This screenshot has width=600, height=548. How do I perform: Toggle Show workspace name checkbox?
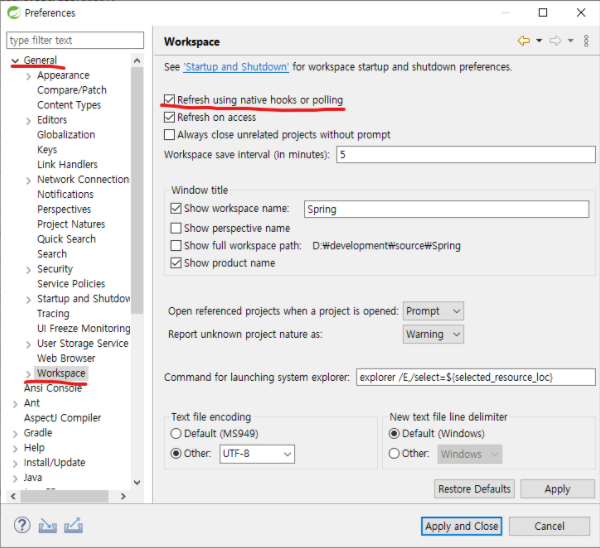tap(176, 208)
